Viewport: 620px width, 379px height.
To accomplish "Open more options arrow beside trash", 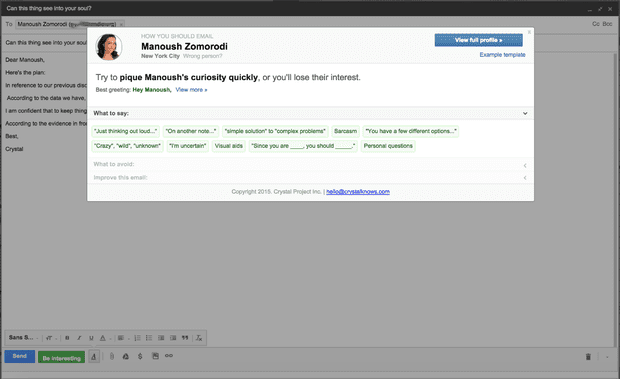I will pyautogui.click(x=607, y=357).
